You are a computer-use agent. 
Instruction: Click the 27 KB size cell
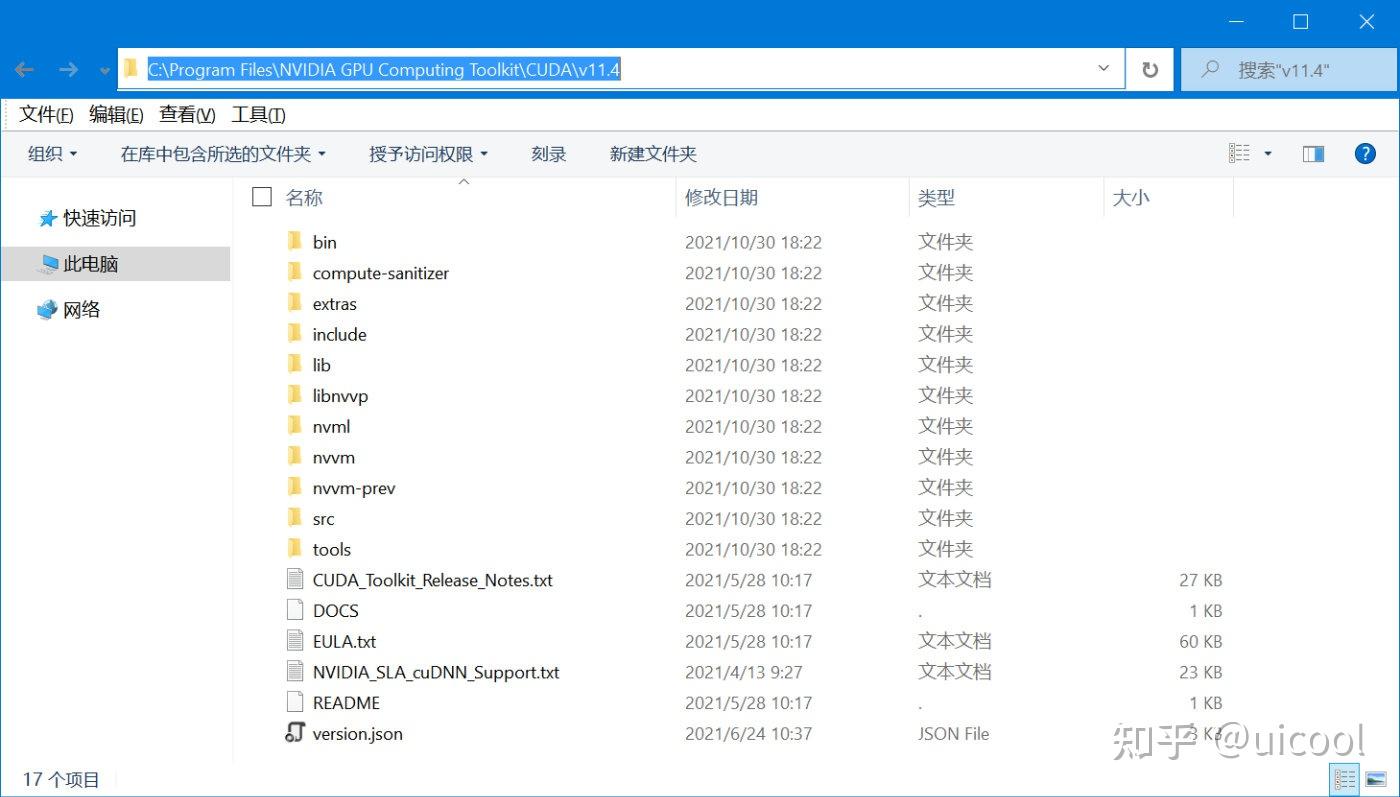click(x=1200, y=580)
